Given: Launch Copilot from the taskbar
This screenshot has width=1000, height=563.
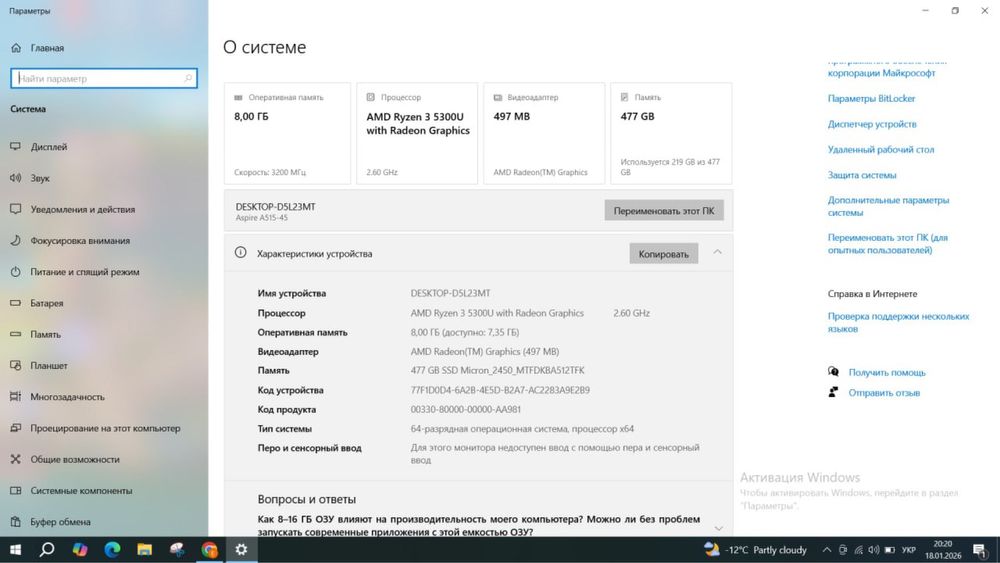Looking at the screenshot, I should [x=80, y=550].
